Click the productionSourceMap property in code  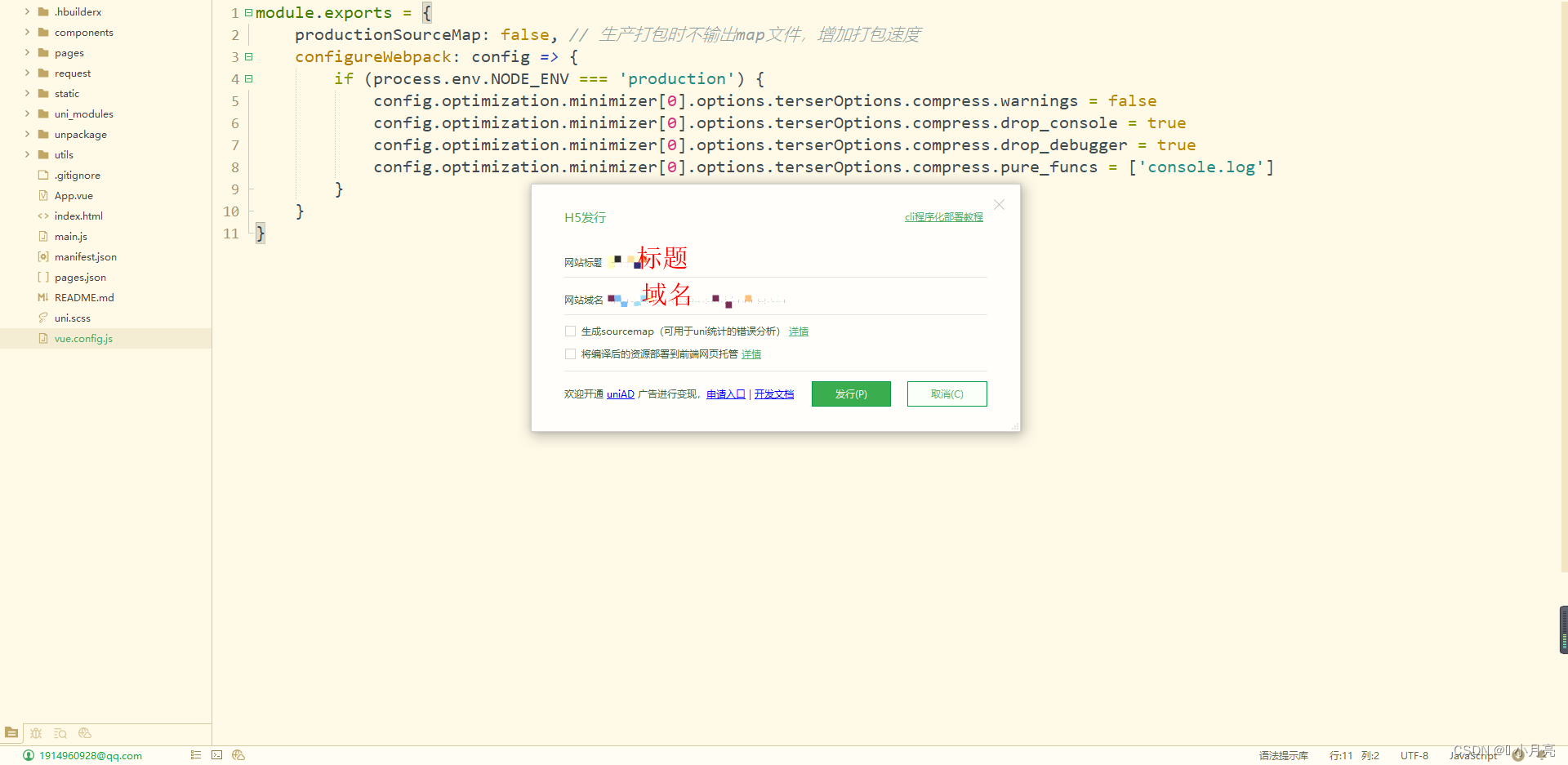point(388,34)
